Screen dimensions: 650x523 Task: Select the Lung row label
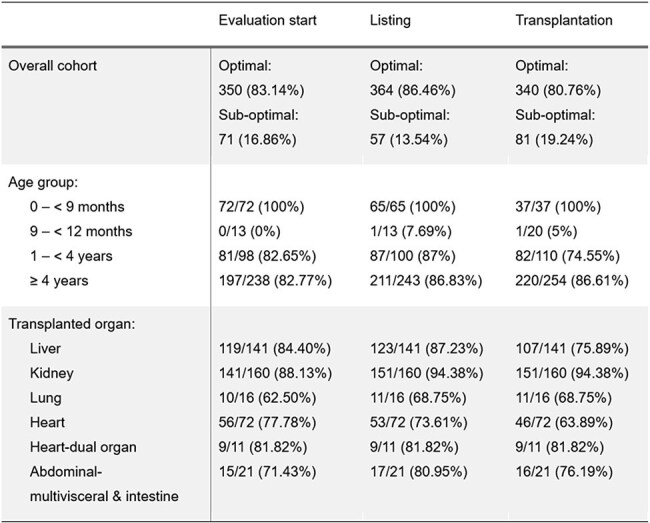click(x=46, y=398)
